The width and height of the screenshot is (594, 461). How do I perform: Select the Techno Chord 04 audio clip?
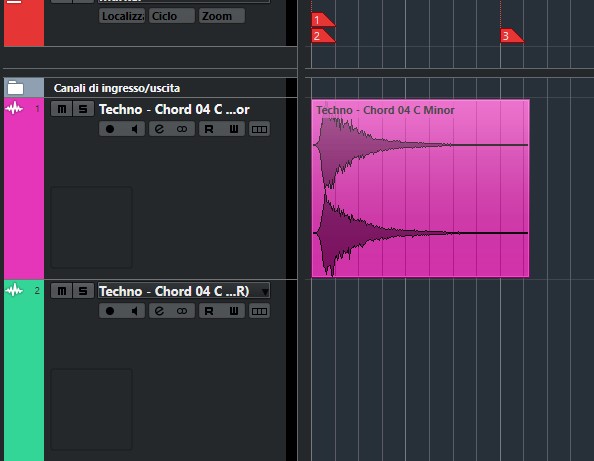point(420,188)
